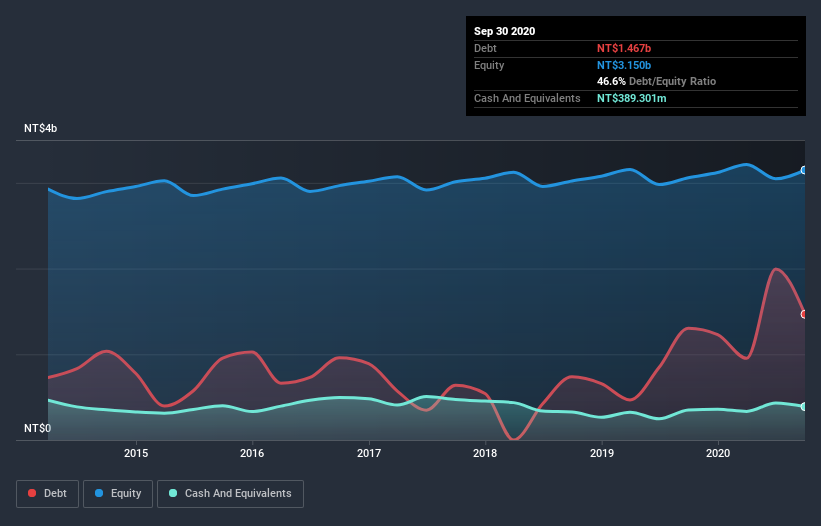This screenshot has width=821, height=526.
Task: Click the 2015 x-axis label
Action: tap(136, 453)
